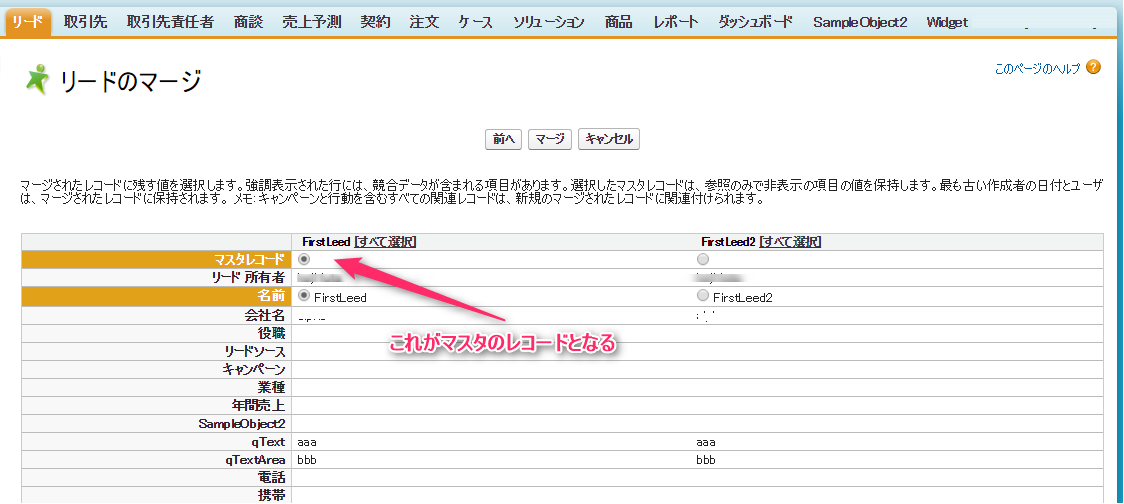
Task: Click the 前へ button
Action: click(504, 139)
